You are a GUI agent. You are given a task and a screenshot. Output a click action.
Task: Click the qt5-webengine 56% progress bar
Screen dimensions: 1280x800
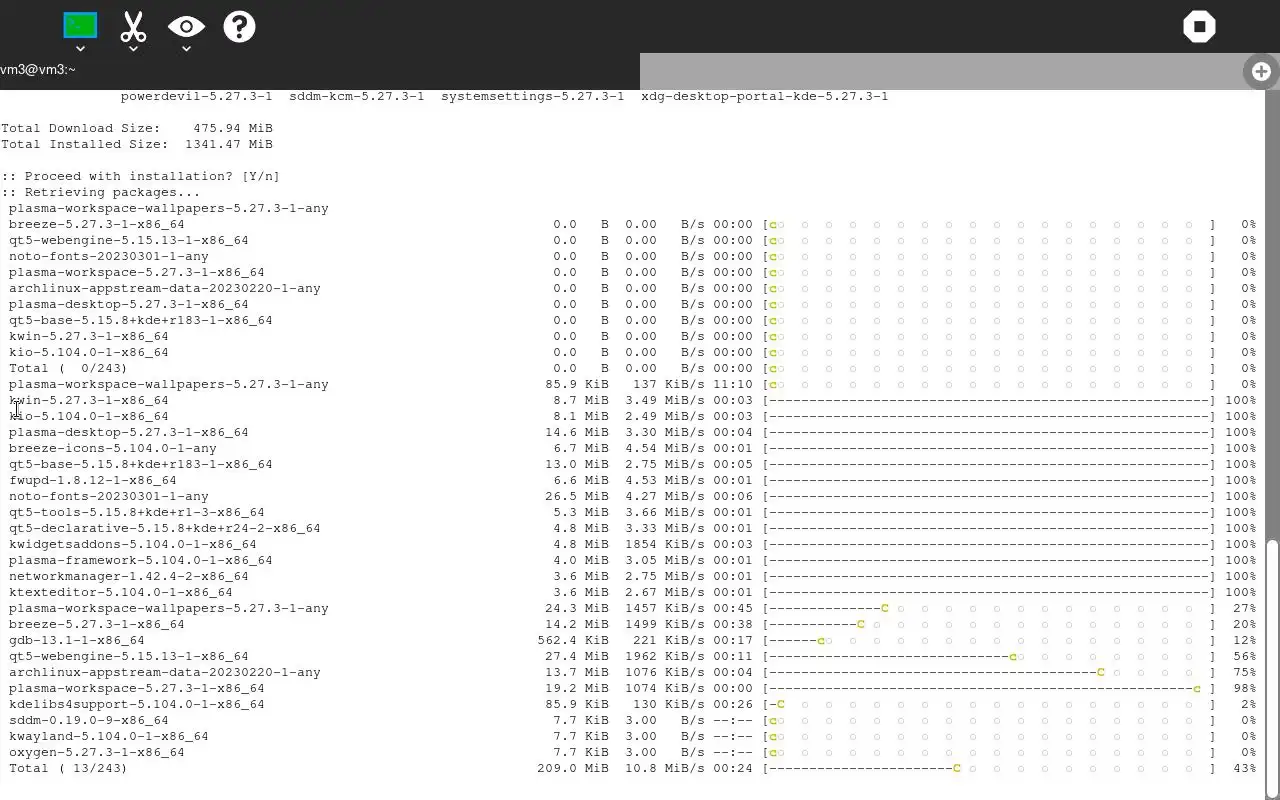click(x=990, y=656)
